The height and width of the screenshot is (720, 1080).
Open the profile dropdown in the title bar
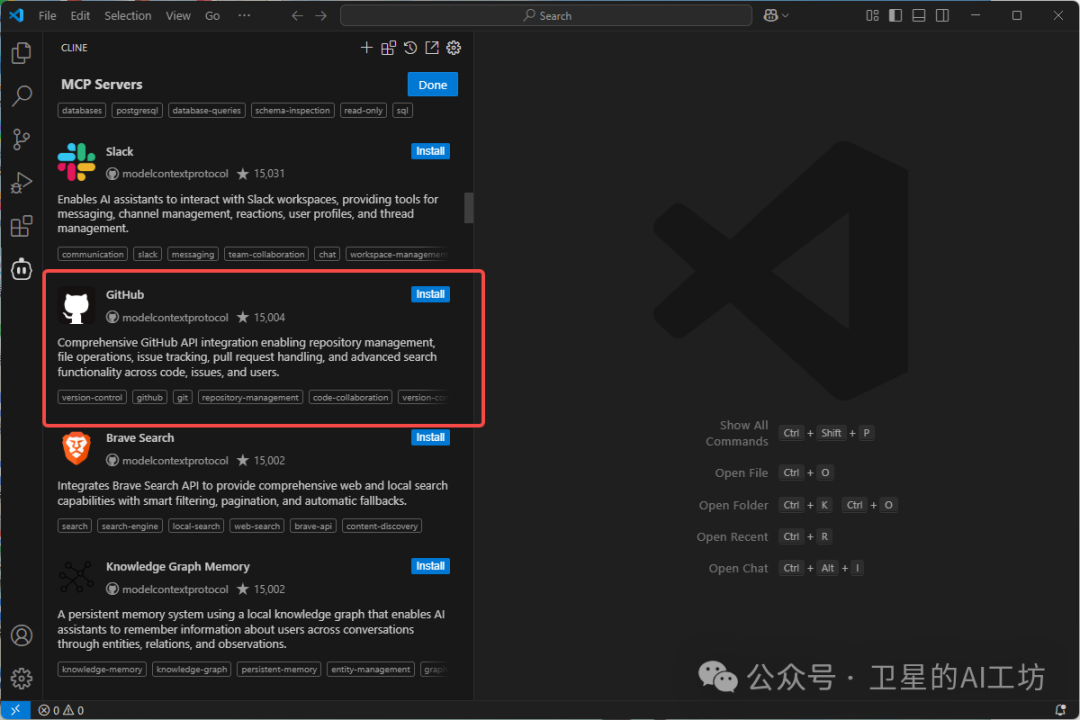click(x=775, y=15)
